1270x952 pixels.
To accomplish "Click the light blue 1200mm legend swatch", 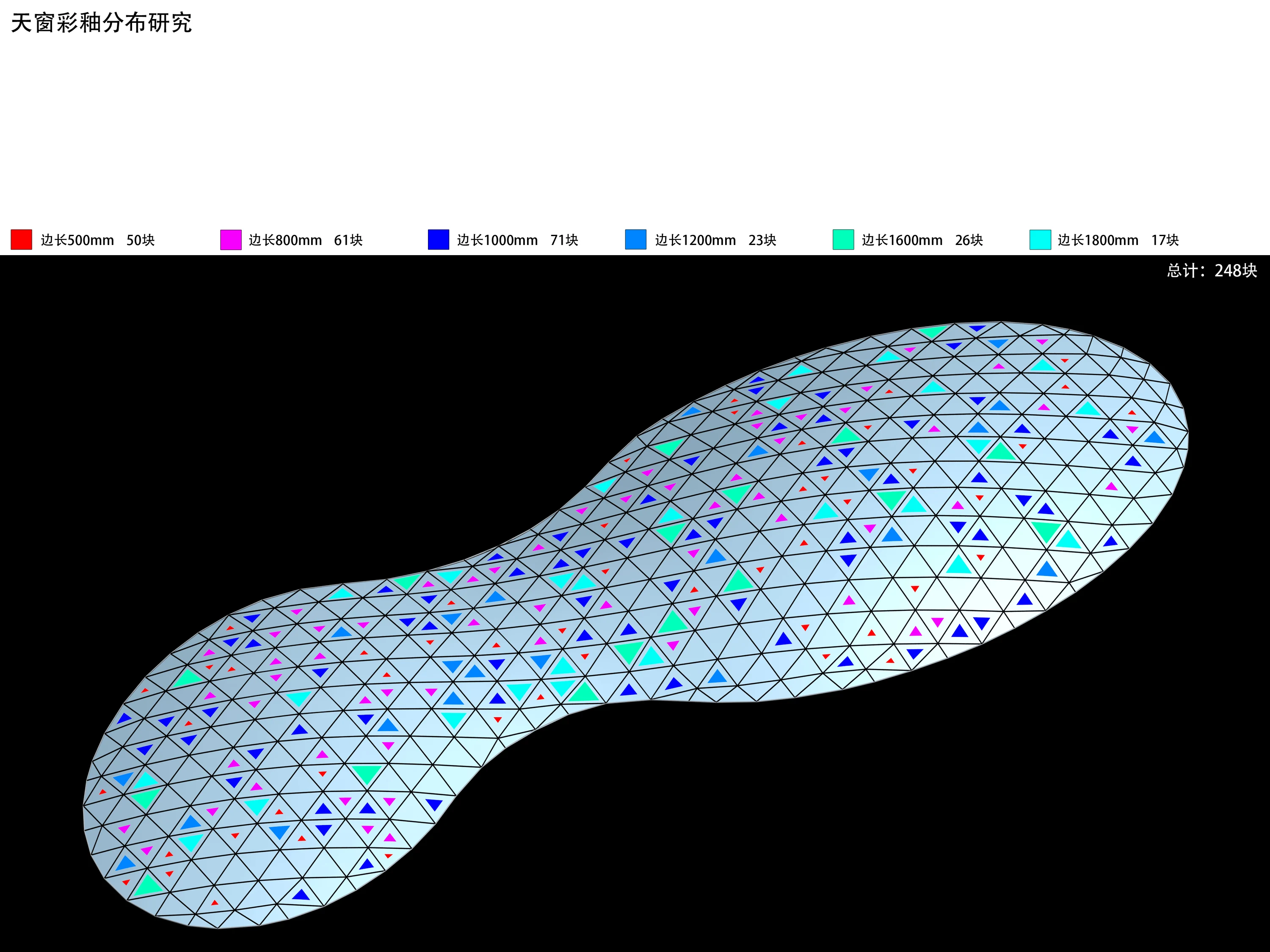I will pyautogui.click(x=635, y=239).
